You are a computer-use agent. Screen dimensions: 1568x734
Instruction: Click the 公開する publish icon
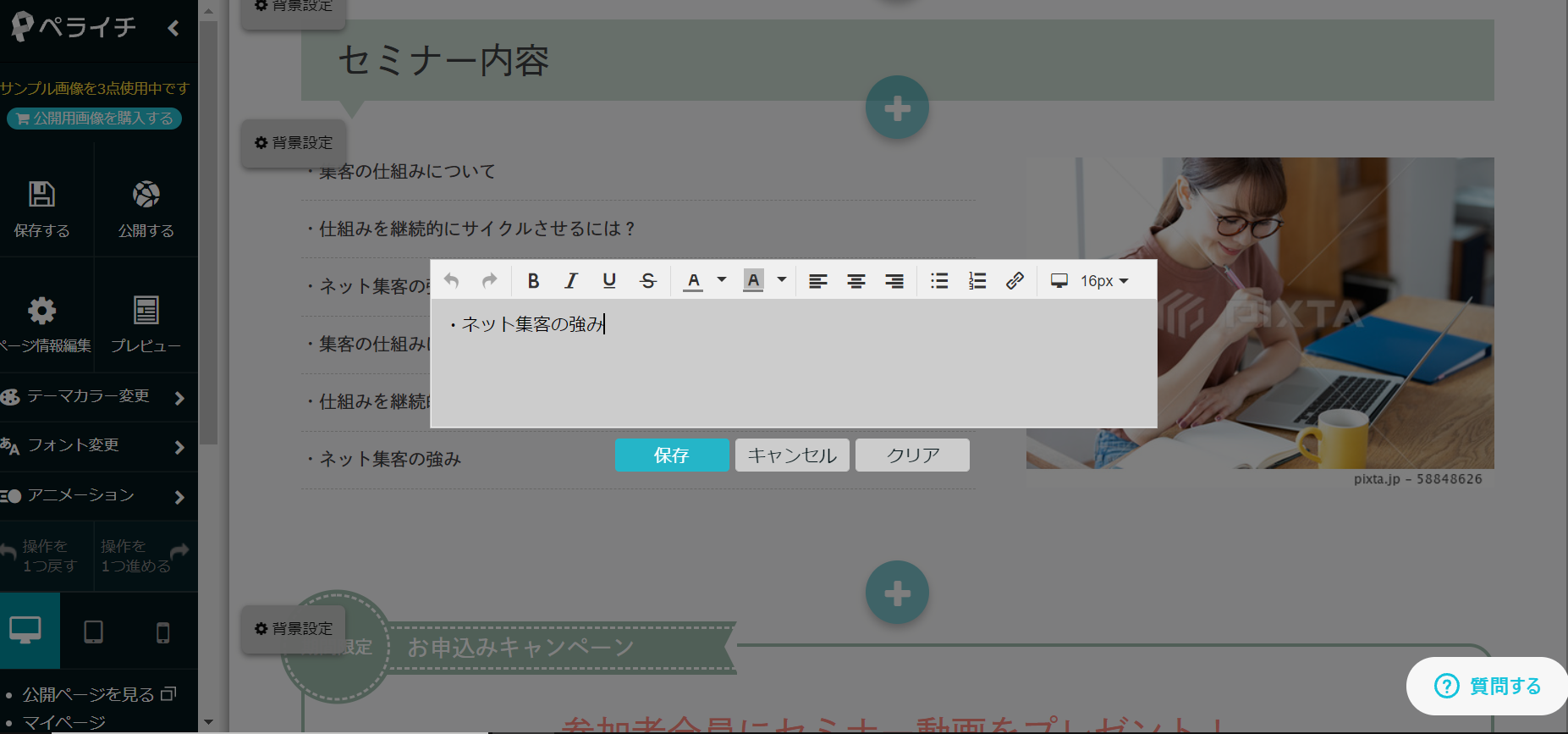click(146, 207)
